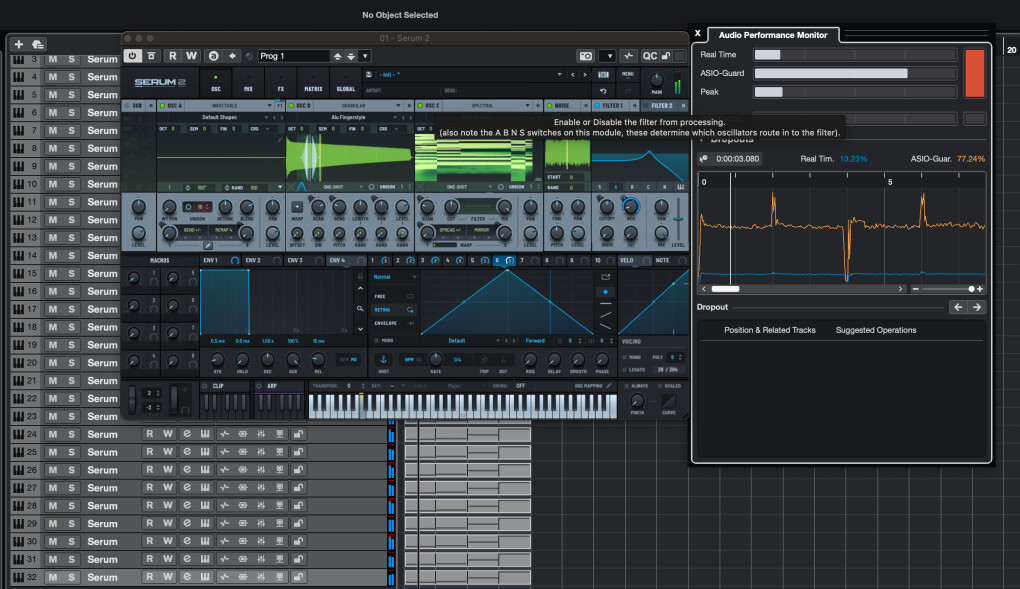Open Serum MENU button
Image resolution: width=1020 pixels, height=589 pixels.
627,74
